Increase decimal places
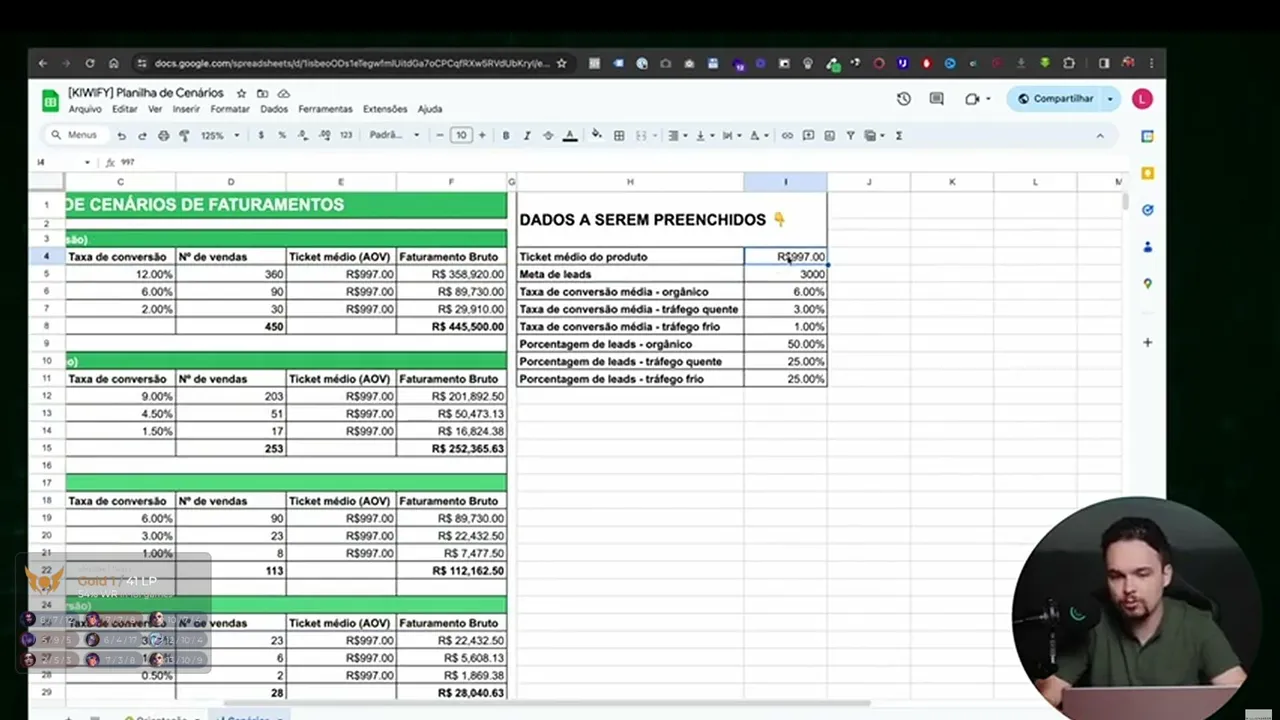The image size is (1280, 720). point(324,135)
